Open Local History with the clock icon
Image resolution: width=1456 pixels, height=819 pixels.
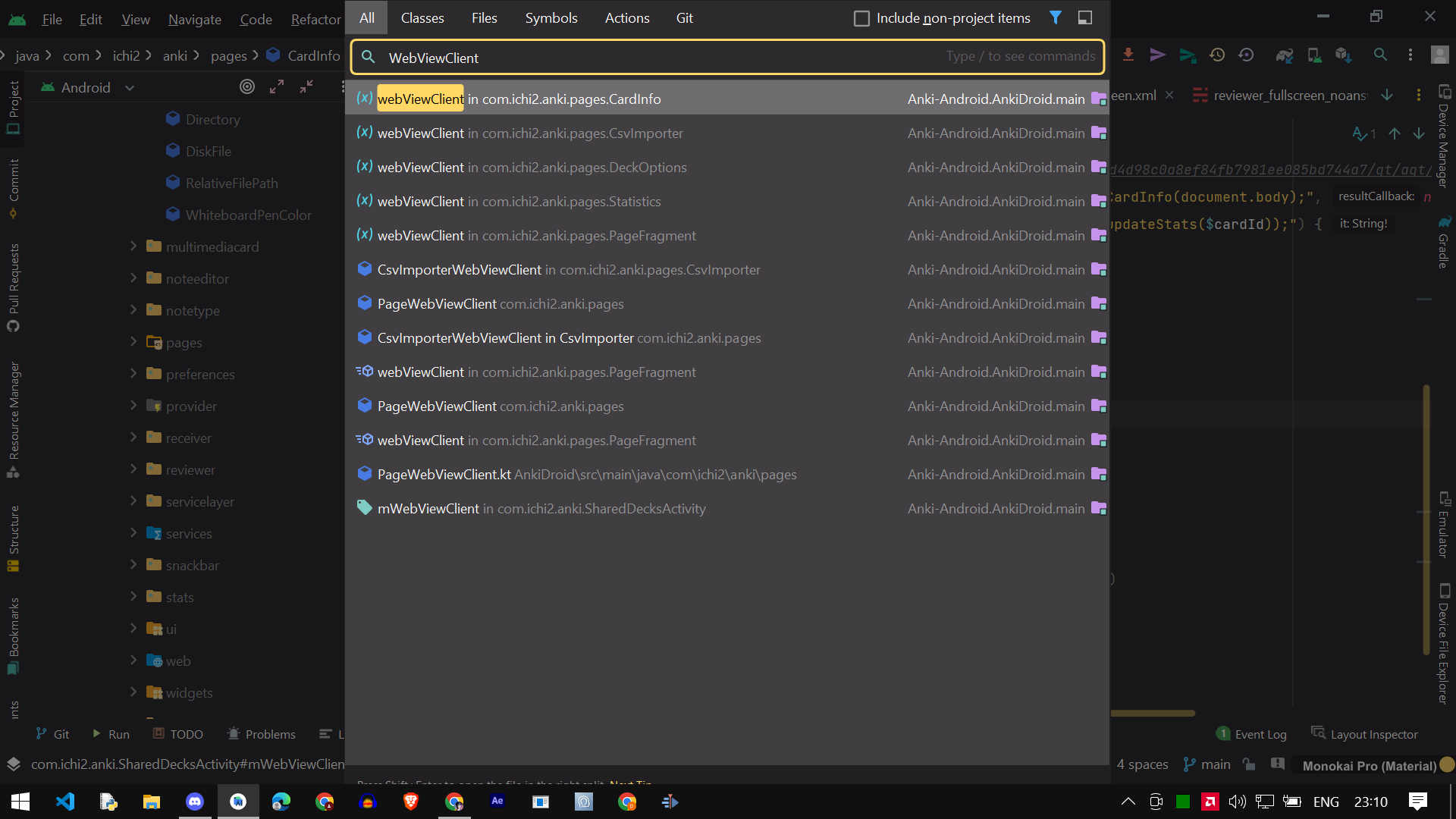[x=1217, y=55]
